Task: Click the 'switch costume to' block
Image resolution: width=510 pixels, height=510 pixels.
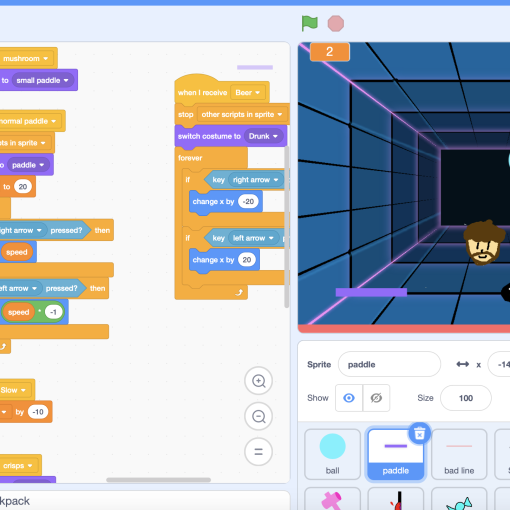Action: (x=209, y=136)
